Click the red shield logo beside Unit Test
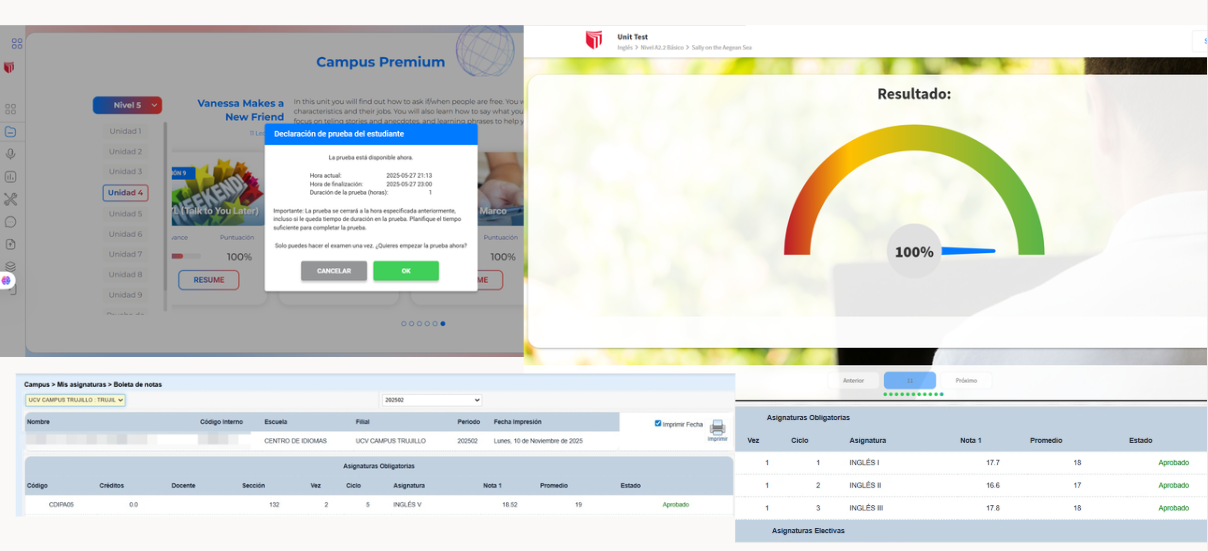The height and width of the screenshot is (551, 1208). (594, 40)
